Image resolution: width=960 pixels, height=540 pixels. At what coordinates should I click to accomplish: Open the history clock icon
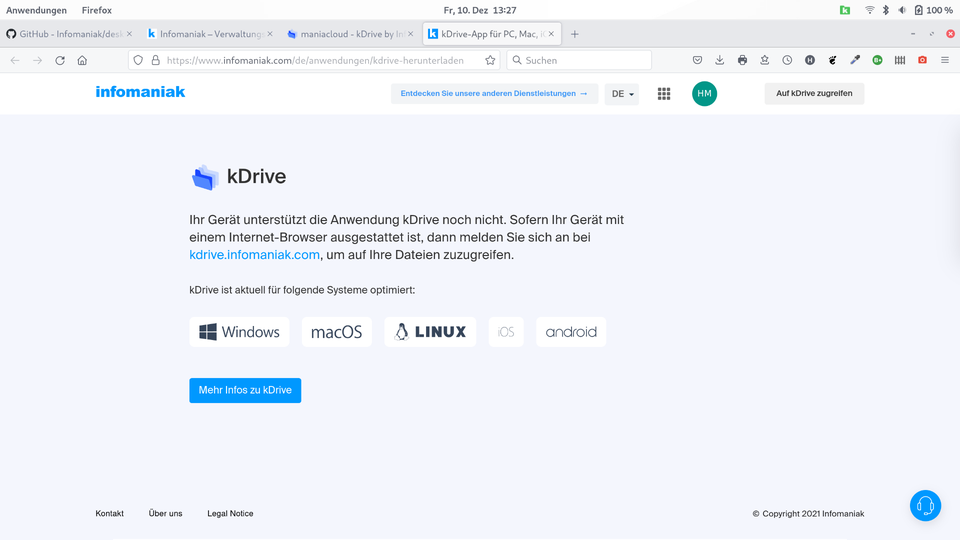coord(787,60)
